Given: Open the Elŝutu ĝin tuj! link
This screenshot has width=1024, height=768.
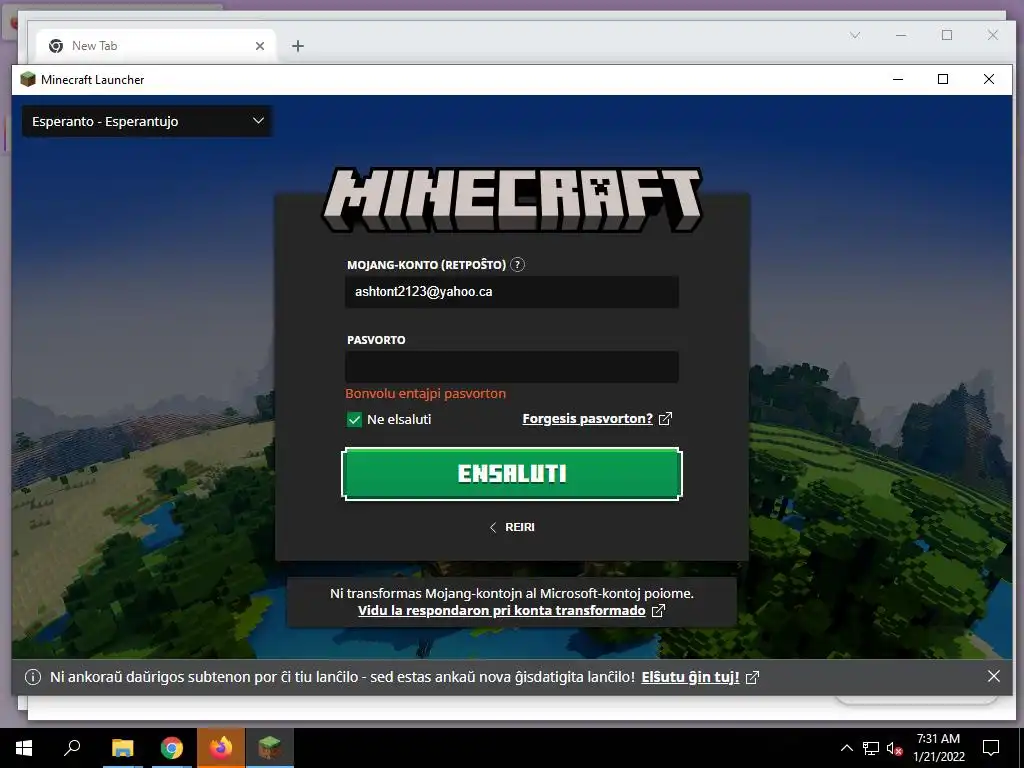Looking at the screenshot, I should point(690,677).
